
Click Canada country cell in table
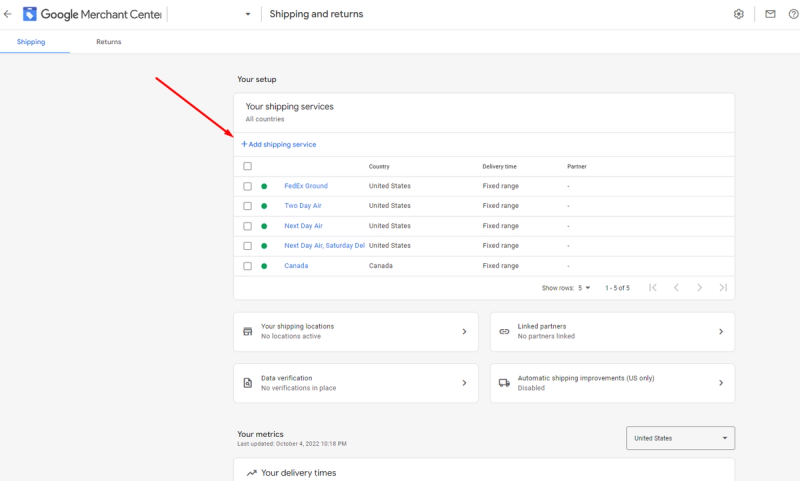(381, 265)
